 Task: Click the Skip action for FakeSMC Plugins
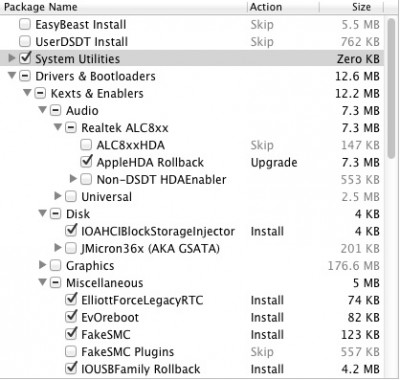[x=262, y=352]
